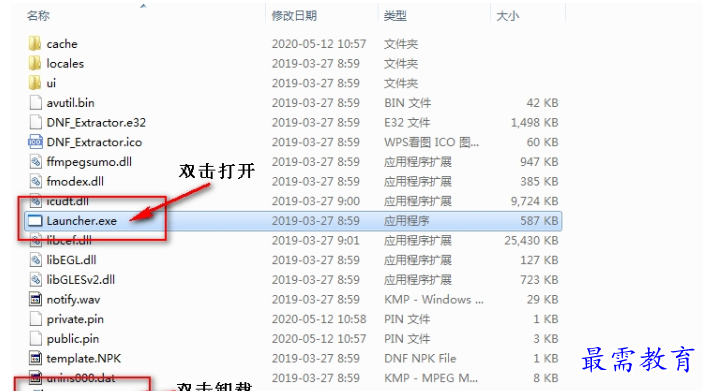Image resolution: width=703 pixels, height=391 pixels.
Task: Select notify.wav file name
Action: click(x=73, y=300)
